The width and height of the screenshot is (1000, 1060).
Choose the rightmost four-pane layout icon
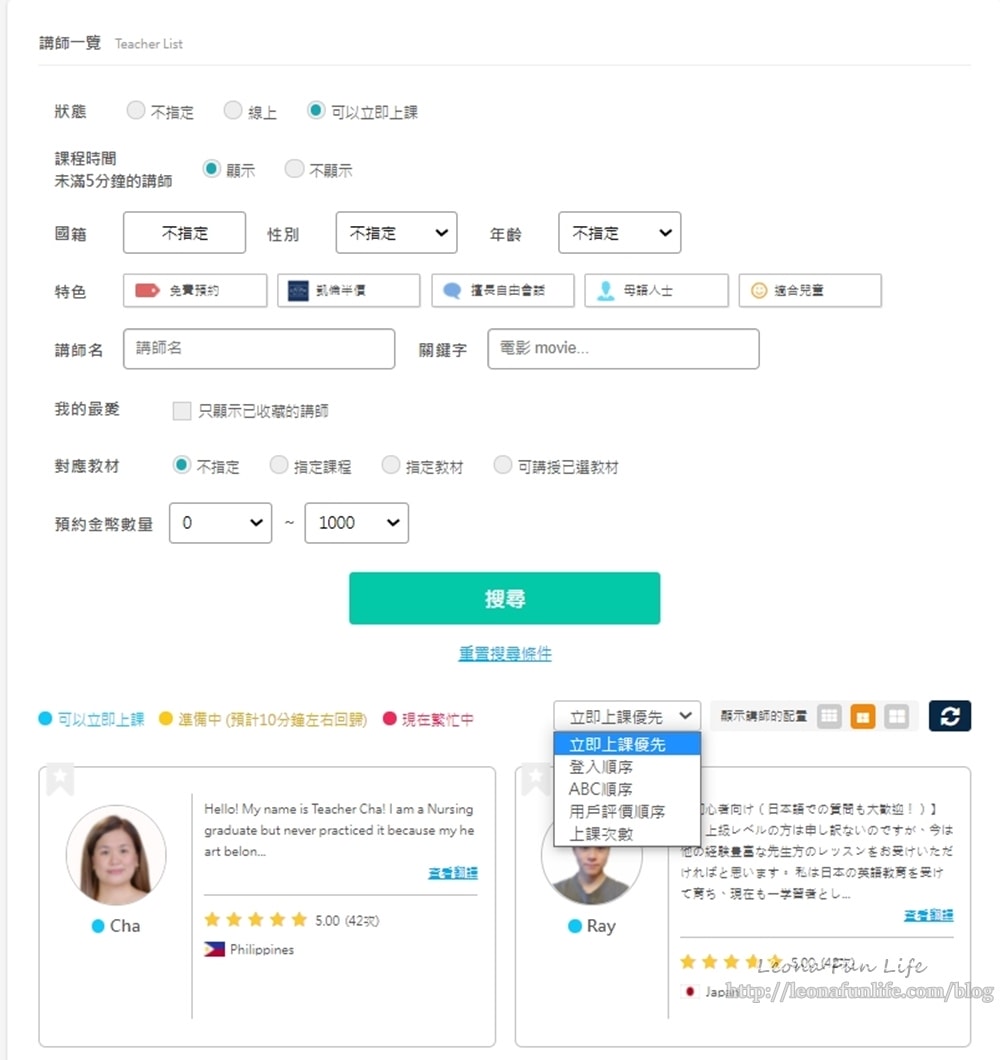point(897,716)
